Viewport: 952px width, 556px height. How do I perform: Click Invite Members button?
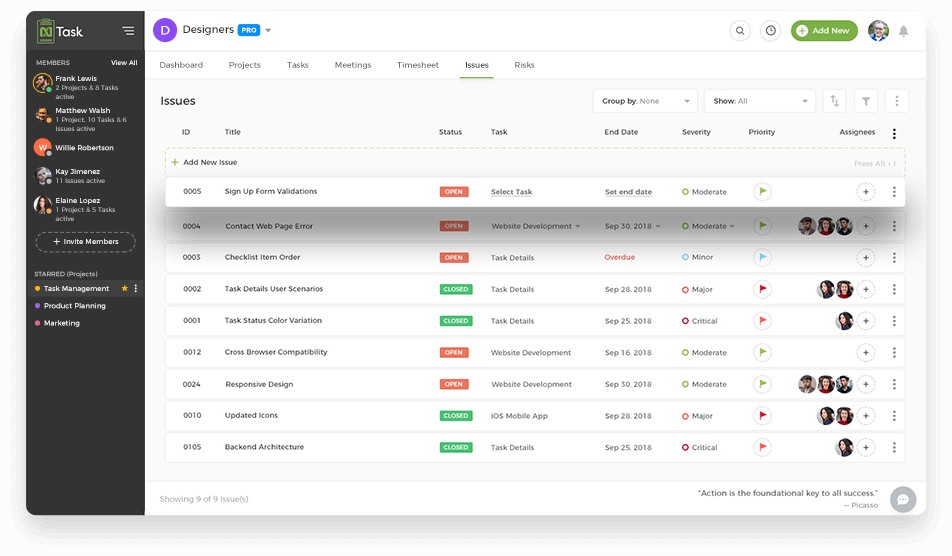[86, 242]
